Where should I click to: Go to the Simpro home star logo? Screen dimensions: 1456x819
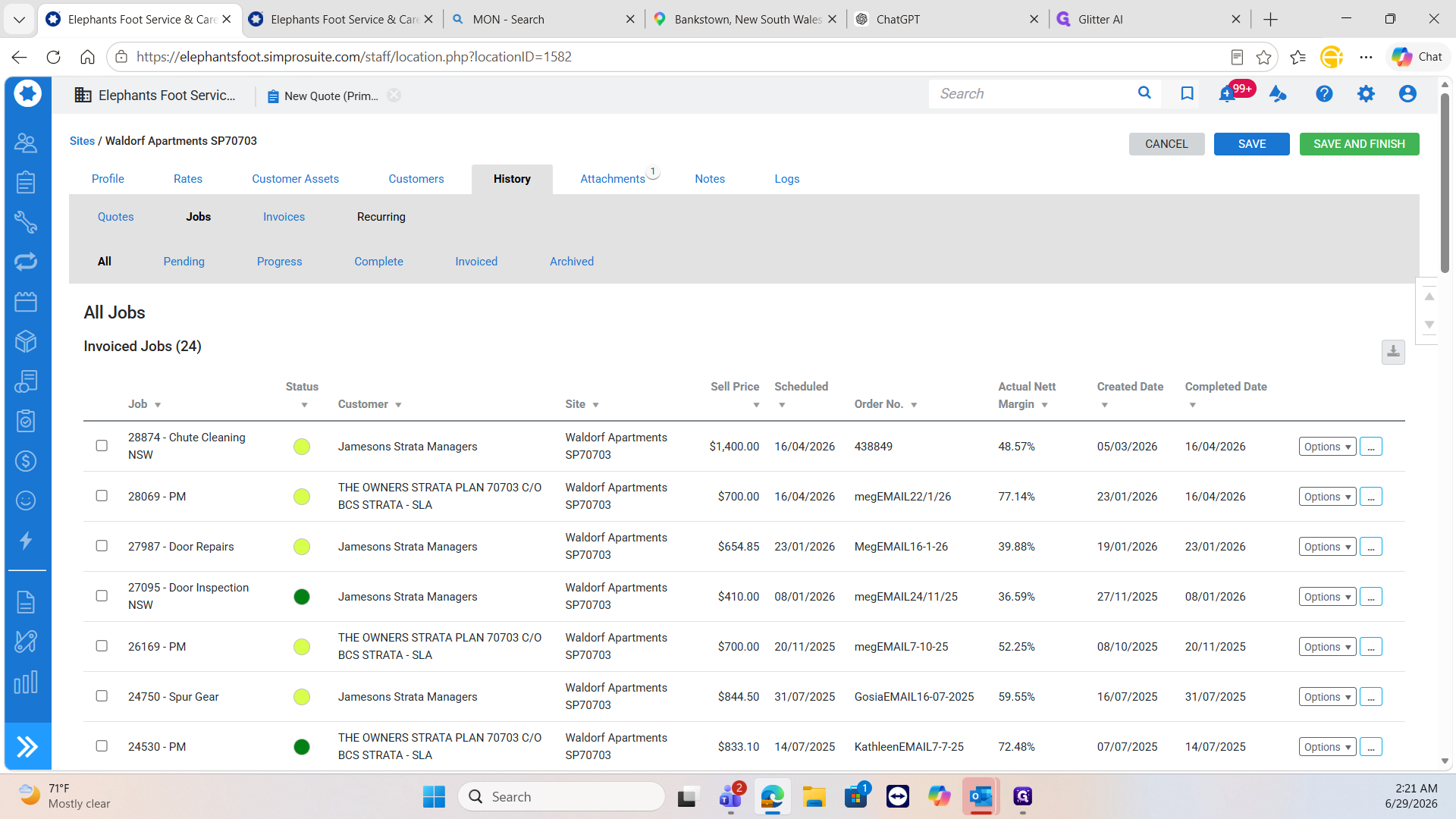tap(28, 93)
